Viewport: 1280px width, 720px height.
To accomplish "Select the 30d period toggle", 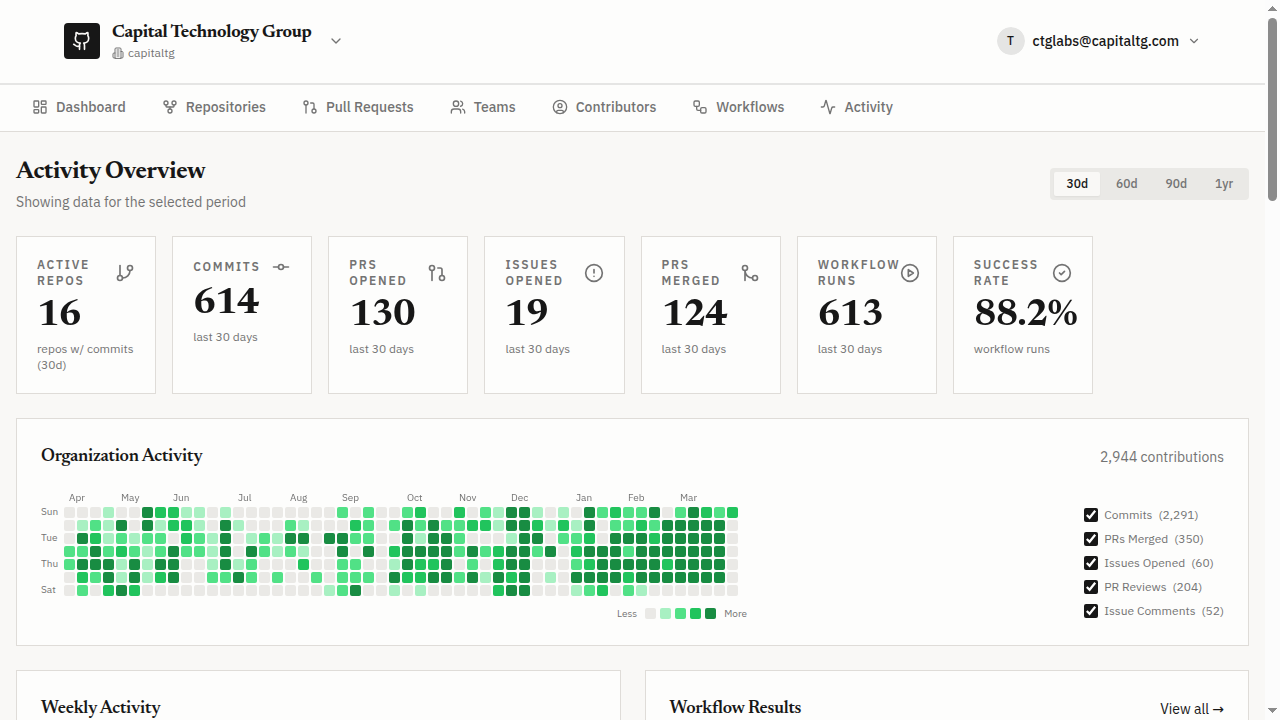I will coord(1077,184).
